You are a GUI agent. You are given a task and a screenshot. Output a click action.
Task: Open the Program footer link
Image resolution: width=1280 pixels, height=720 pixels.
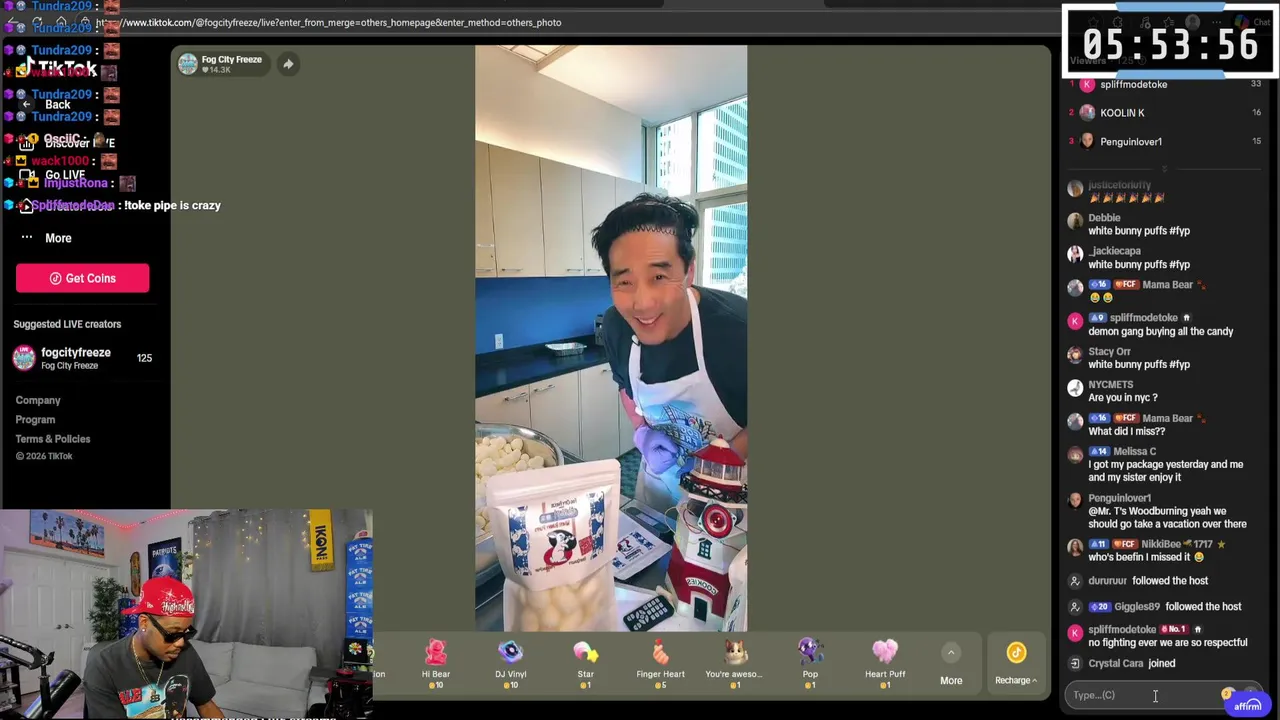(x=35, y=420)
